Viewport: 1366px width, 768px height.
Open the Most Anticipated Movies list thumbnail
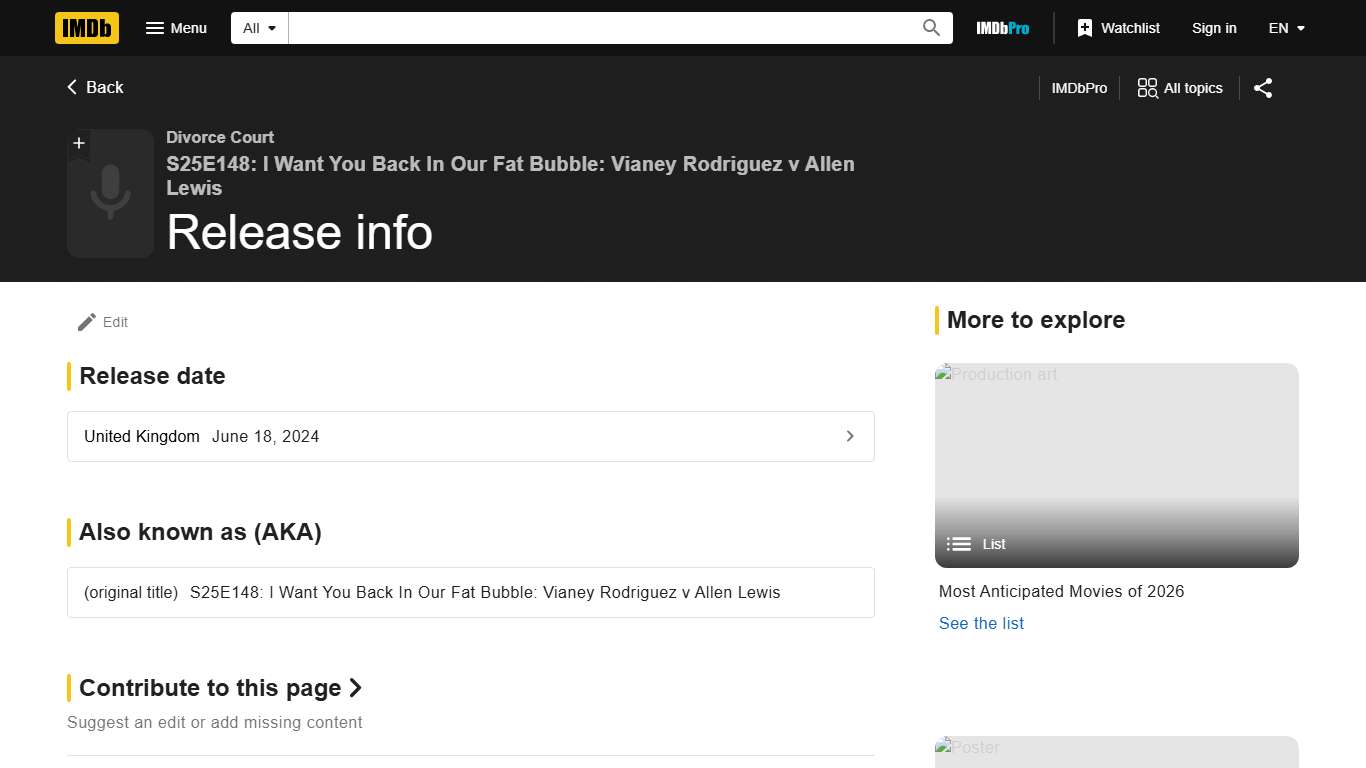click(x=1116, y=465)
